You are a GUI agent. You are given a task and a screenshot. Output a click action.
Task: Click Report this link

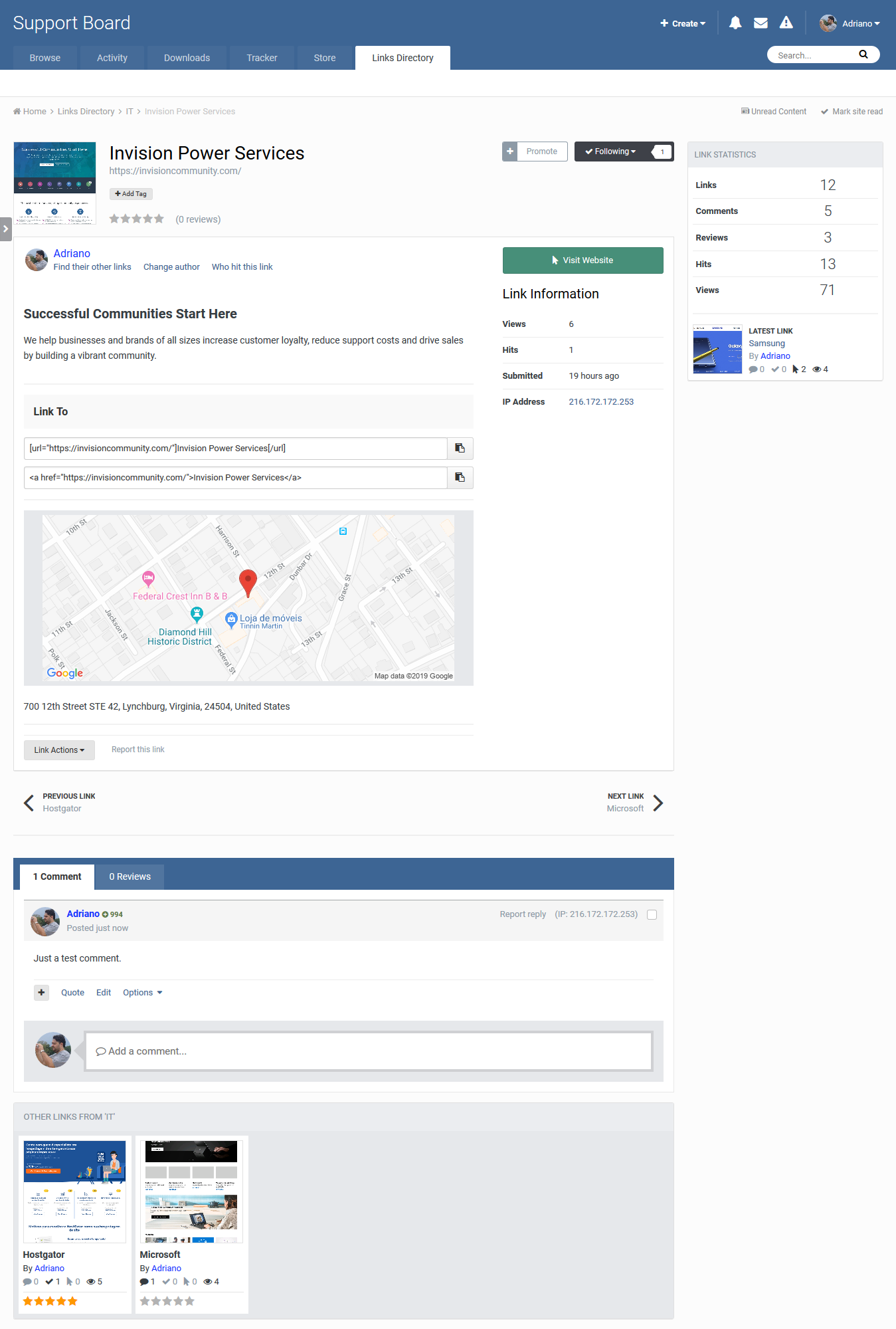[x=137, y=750]
